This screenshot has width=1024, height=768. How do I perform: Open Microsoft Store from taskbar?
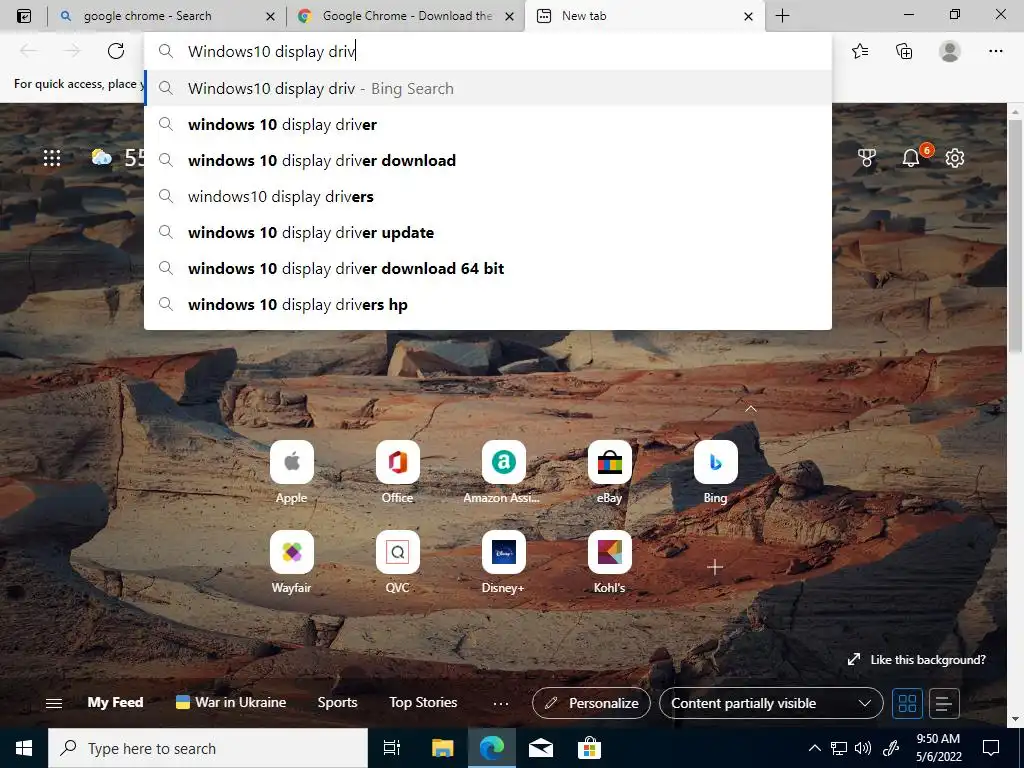tap(589, 748)
